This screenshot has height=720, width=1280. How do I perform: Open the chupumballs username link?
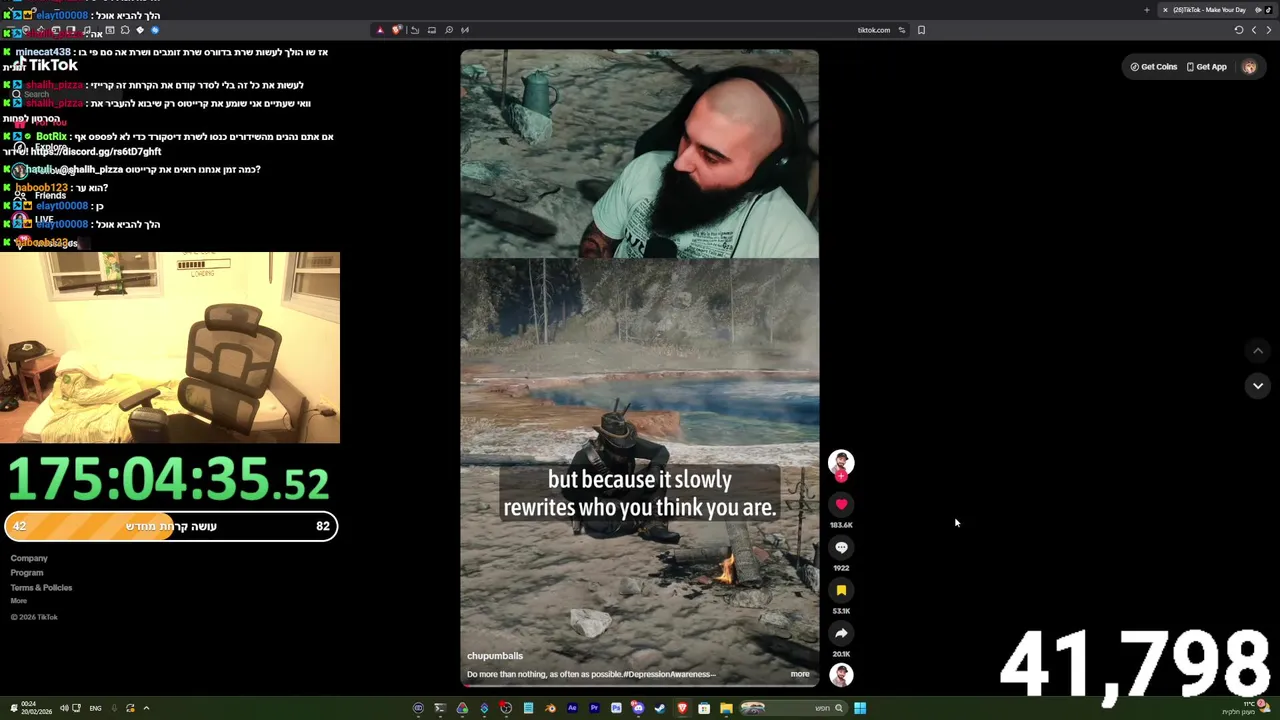495,656
